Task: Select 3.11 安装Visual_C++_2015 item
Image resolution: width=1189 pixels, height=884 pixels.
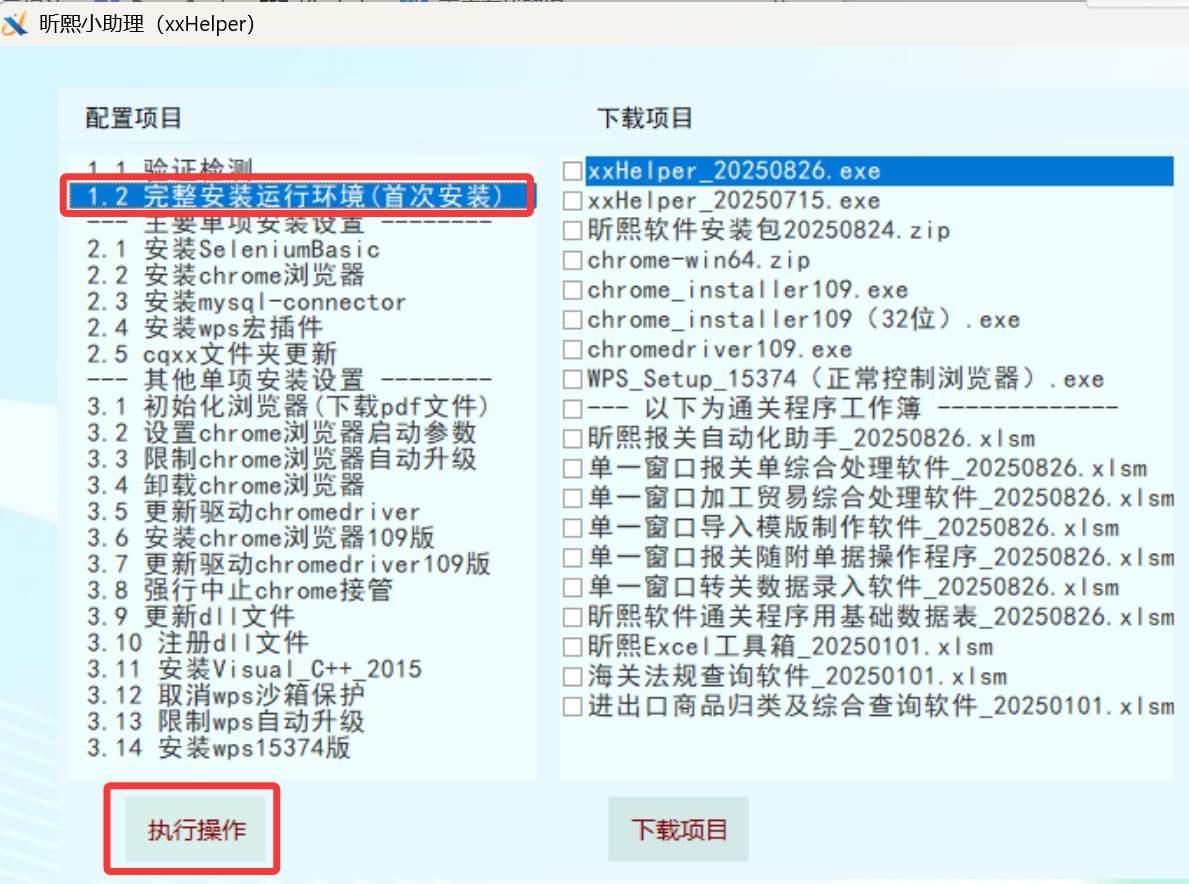Action: 254,669
